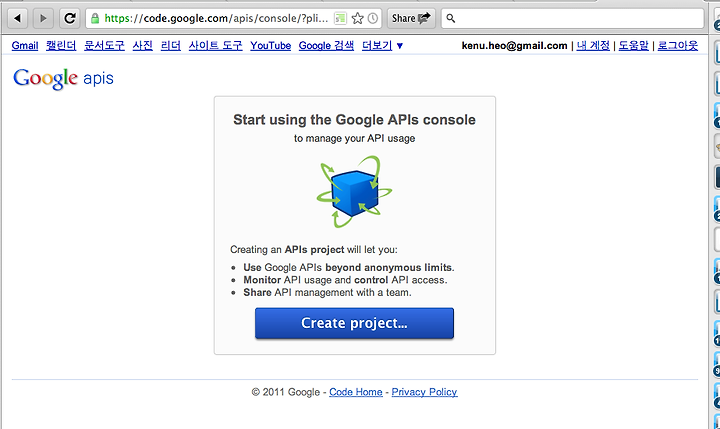Open the Google 검색 link

tap(326, 45)
